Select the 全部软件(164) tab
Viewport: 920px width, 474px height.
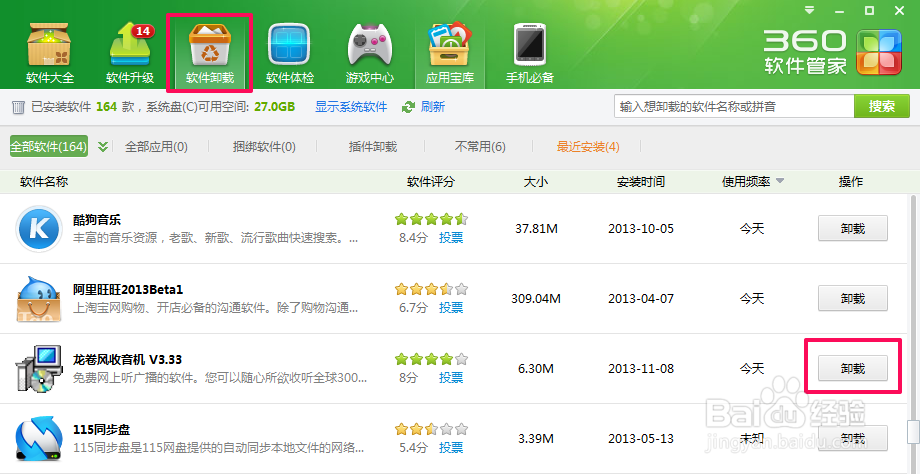49,146
